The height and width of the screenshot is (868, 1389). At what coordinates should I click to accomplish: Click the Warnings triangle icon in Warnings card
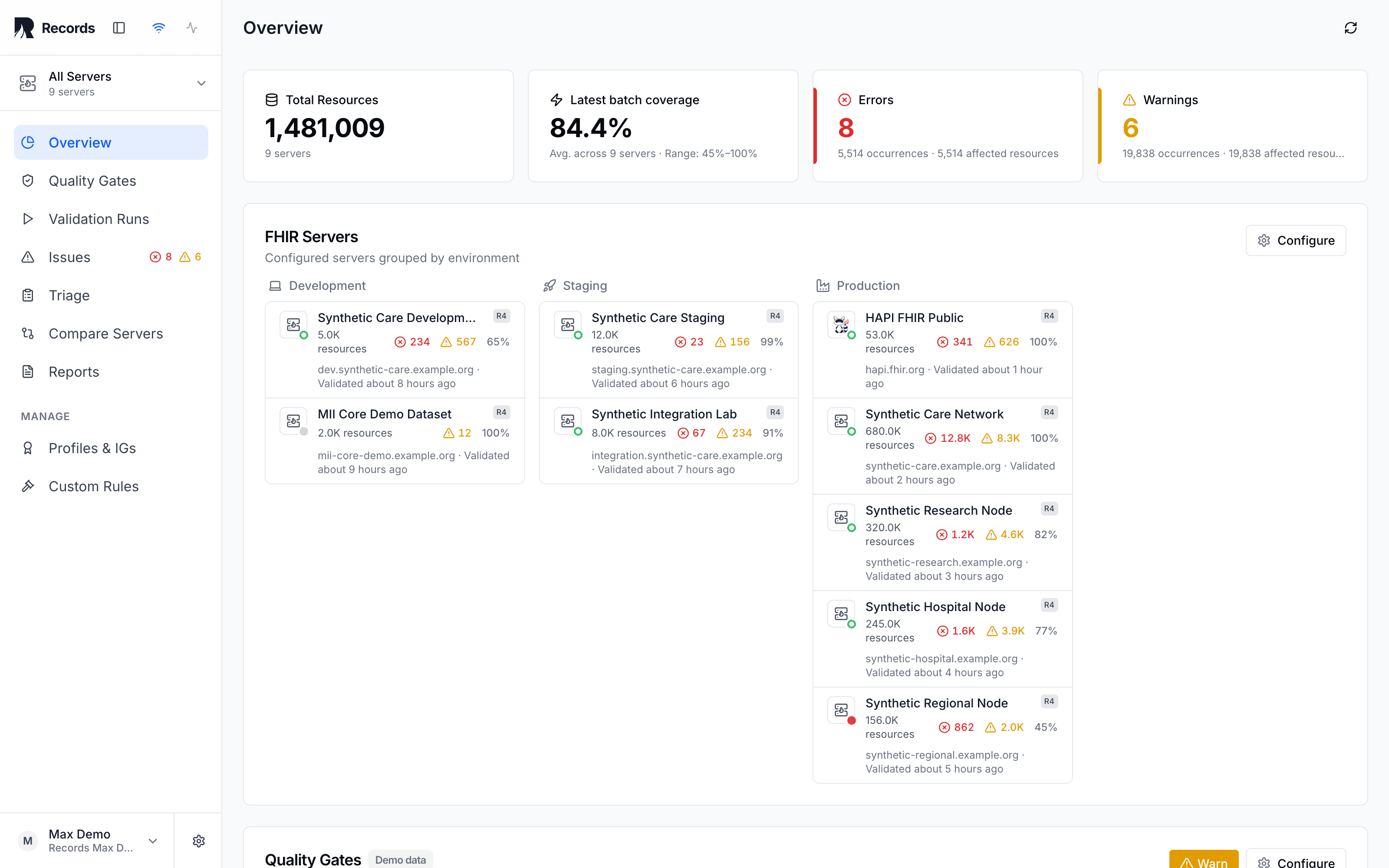(1129, 100)
